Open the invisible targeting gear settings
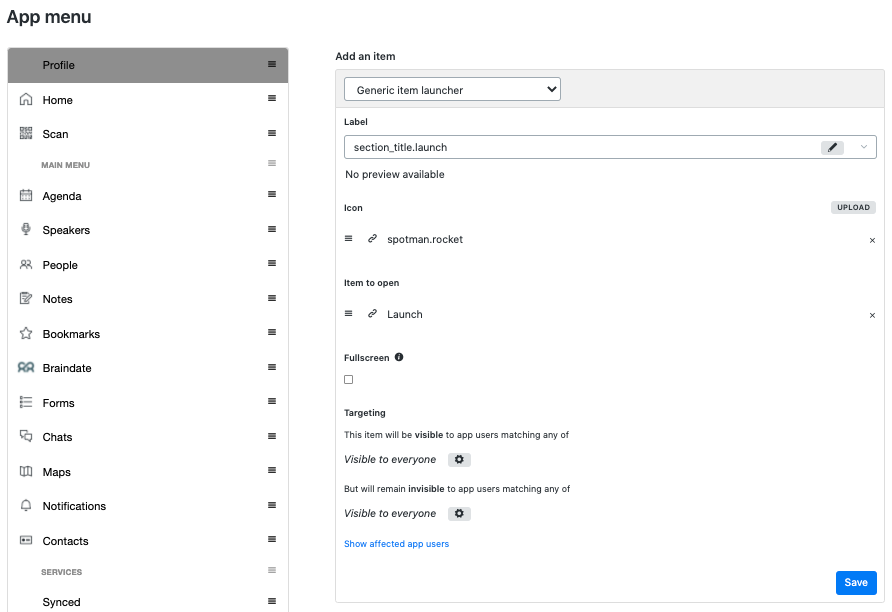The image size is (892, 612). click(x=459, y=514)
